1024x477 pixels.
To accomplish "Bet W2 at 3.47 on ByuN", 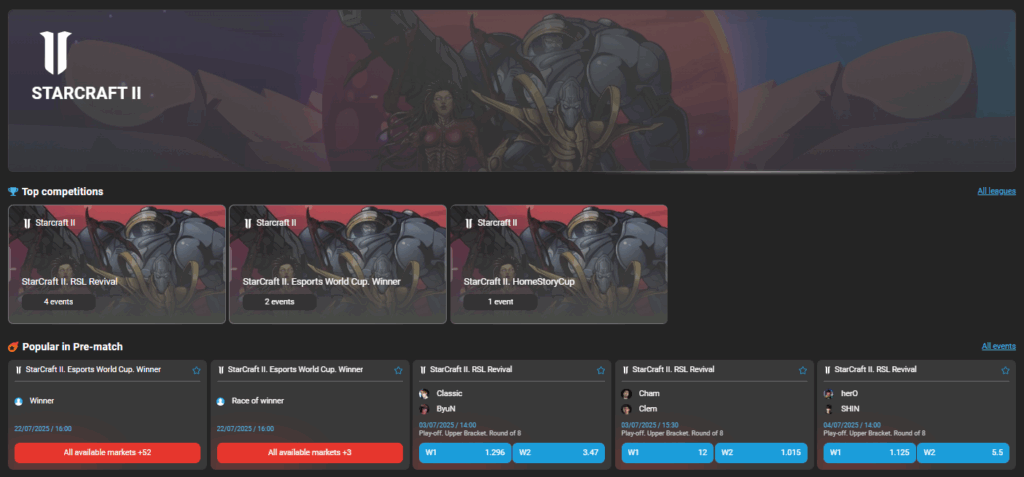I will click(559, 453).
